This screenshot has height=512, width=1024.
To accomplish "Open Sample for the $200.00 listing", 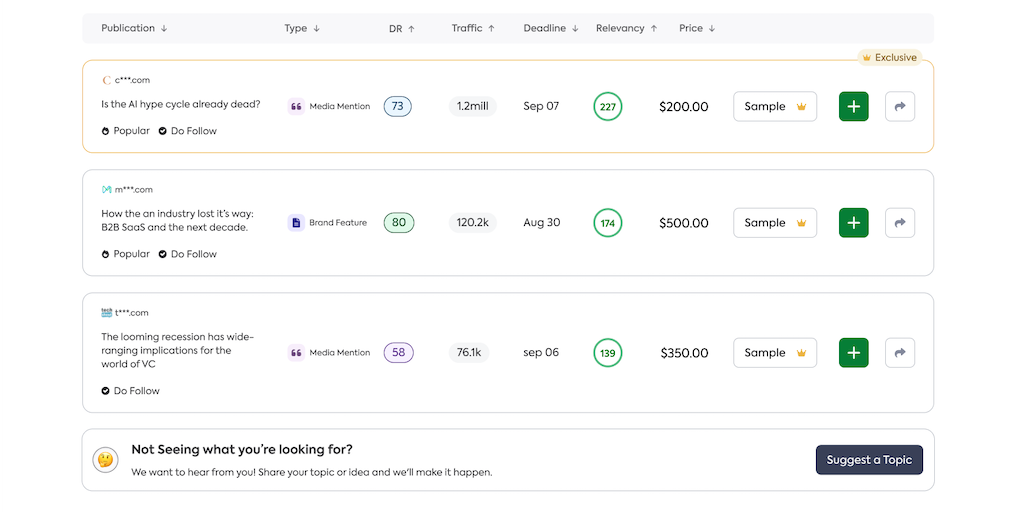I will 775,106.
